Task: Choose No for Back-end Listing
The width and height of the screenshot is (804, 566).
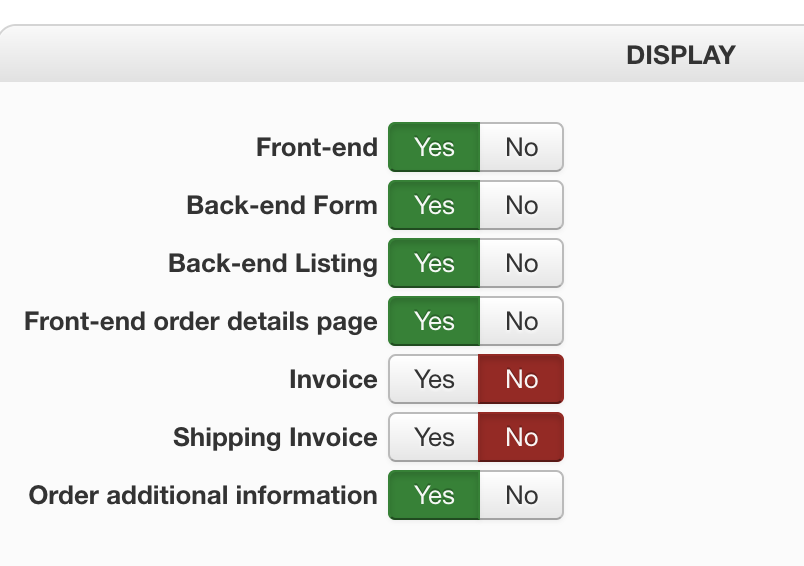Action: coord(521,263)
